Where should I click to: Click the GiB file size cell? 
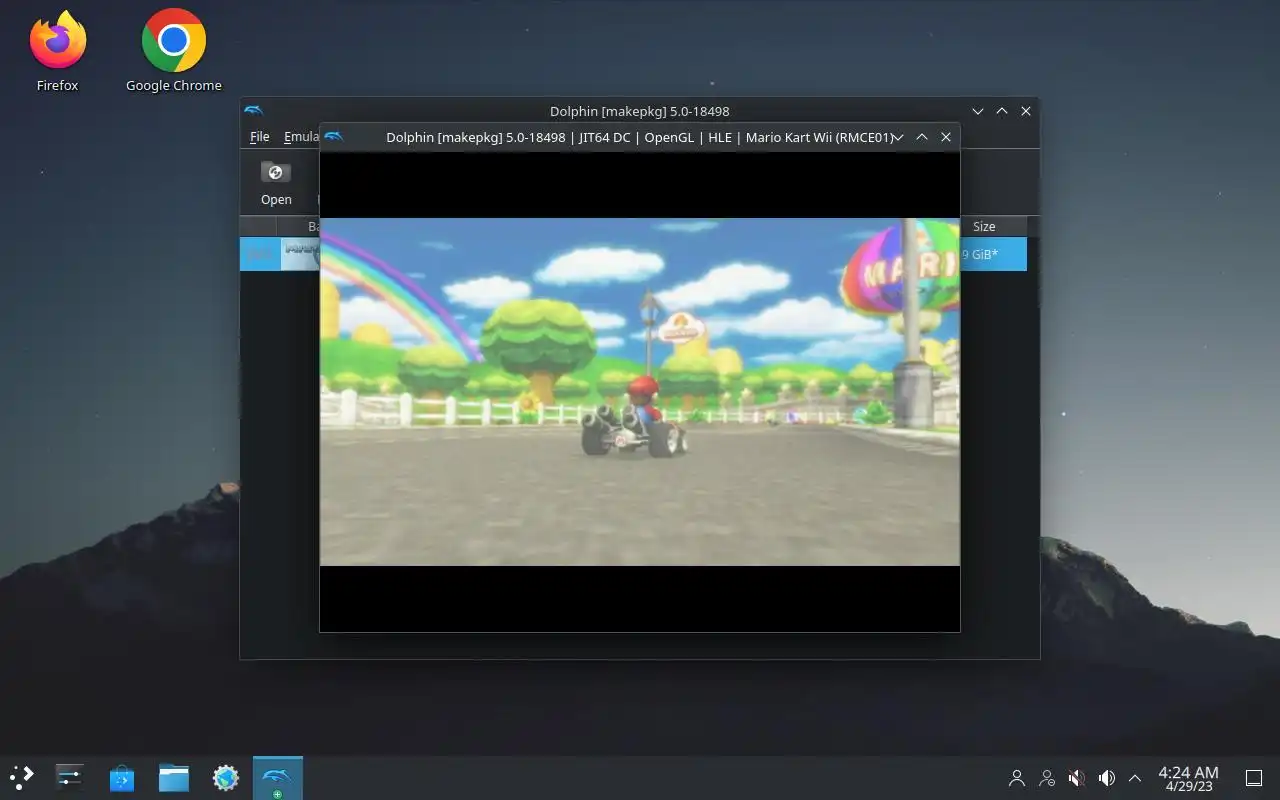point(992,254)
